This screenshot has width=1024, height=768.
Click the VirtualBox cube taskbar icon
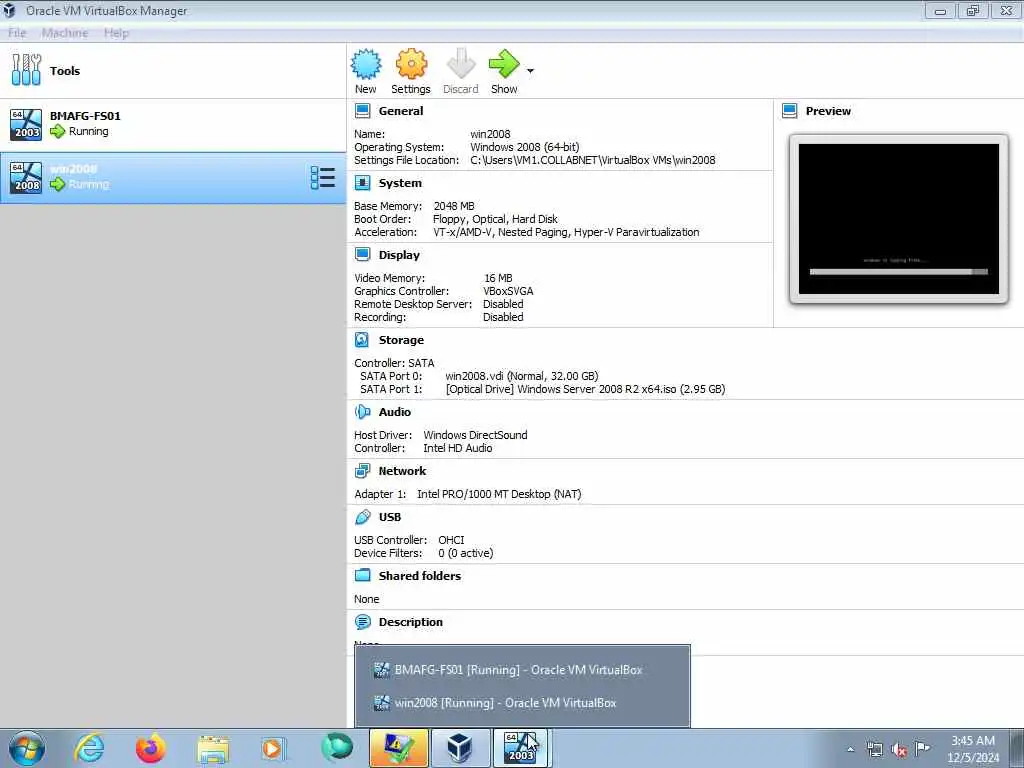[x=460, y=748]
